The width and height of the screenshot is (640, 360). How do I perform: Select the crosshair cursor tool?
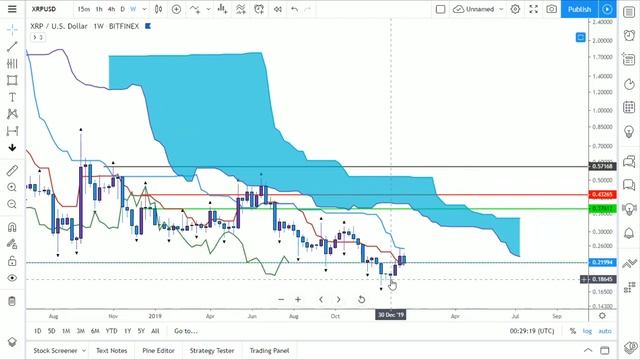(x=12, y=29)
